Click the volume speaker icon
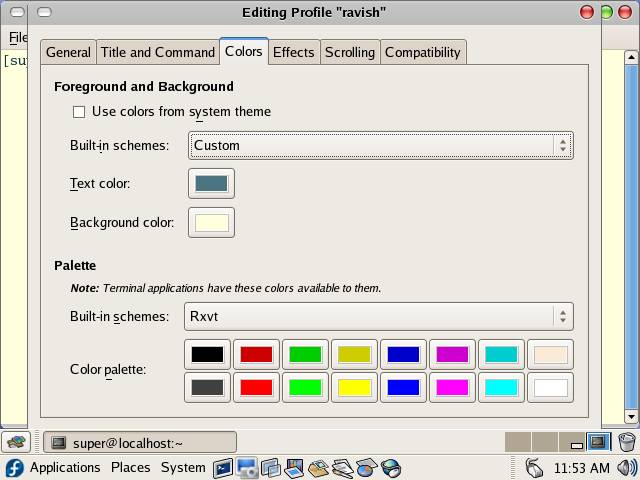The image size is (640, 480). pos(627,468)
